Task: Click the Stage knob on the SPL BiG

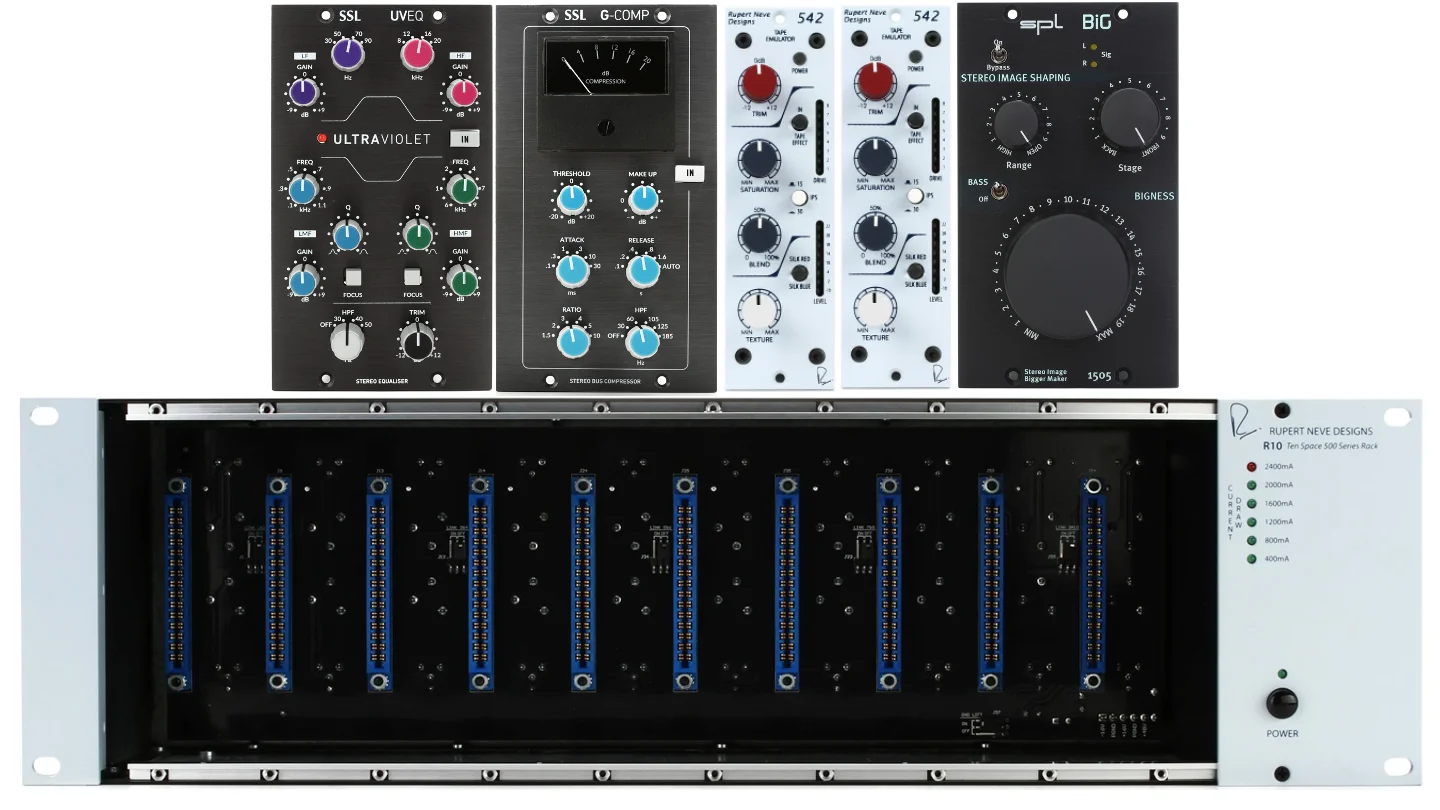Action: (1130, 119)
